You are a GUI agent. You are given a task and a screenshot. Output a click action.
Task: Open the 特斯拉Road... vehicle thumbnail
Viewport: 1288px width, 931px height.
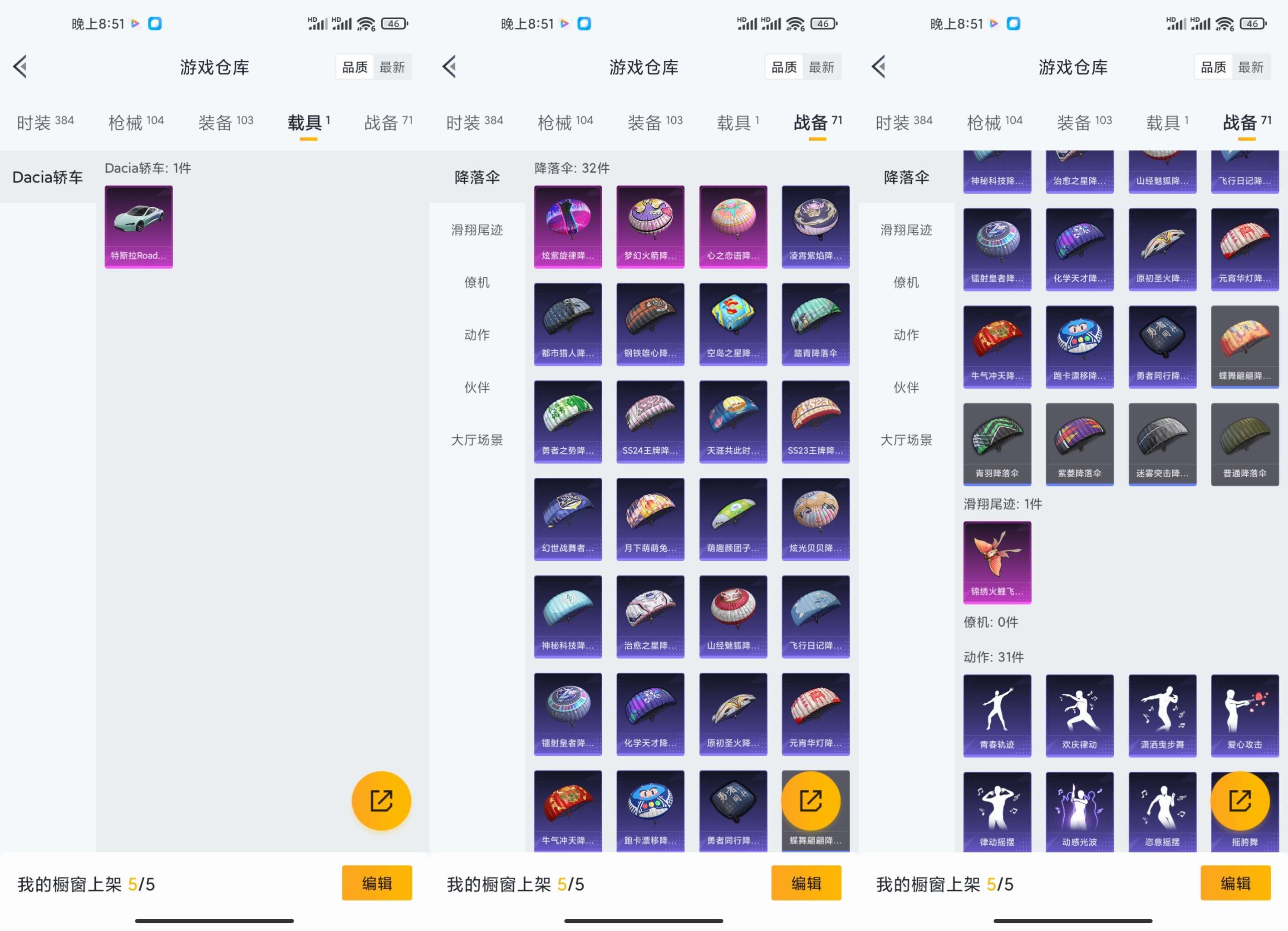point(138,226)
